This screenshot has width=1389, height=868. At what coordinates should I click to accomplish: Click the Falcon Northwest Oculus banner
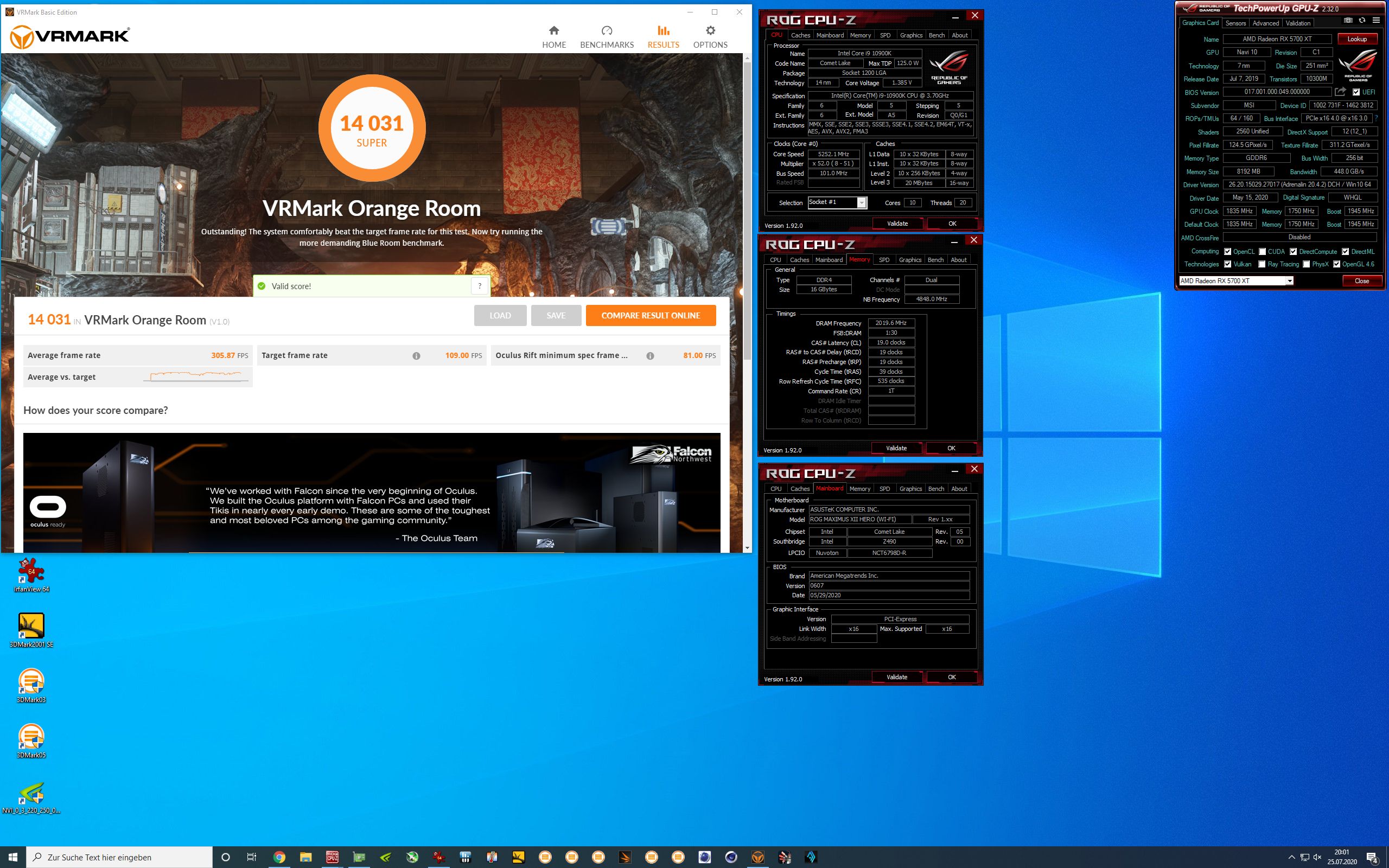(371, 493)
